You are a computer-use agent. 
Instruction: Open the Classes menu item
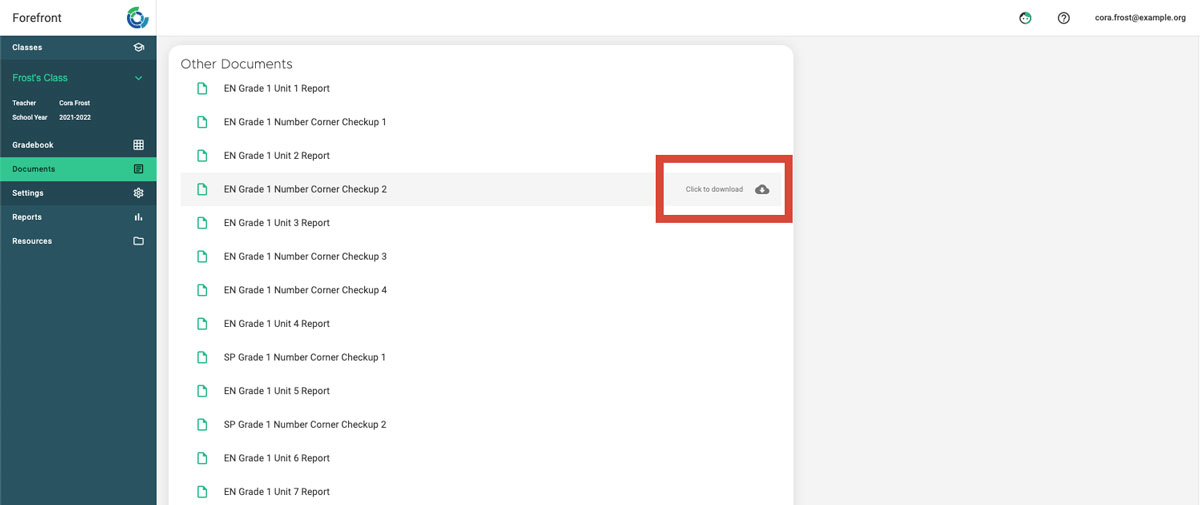[78, 47]
